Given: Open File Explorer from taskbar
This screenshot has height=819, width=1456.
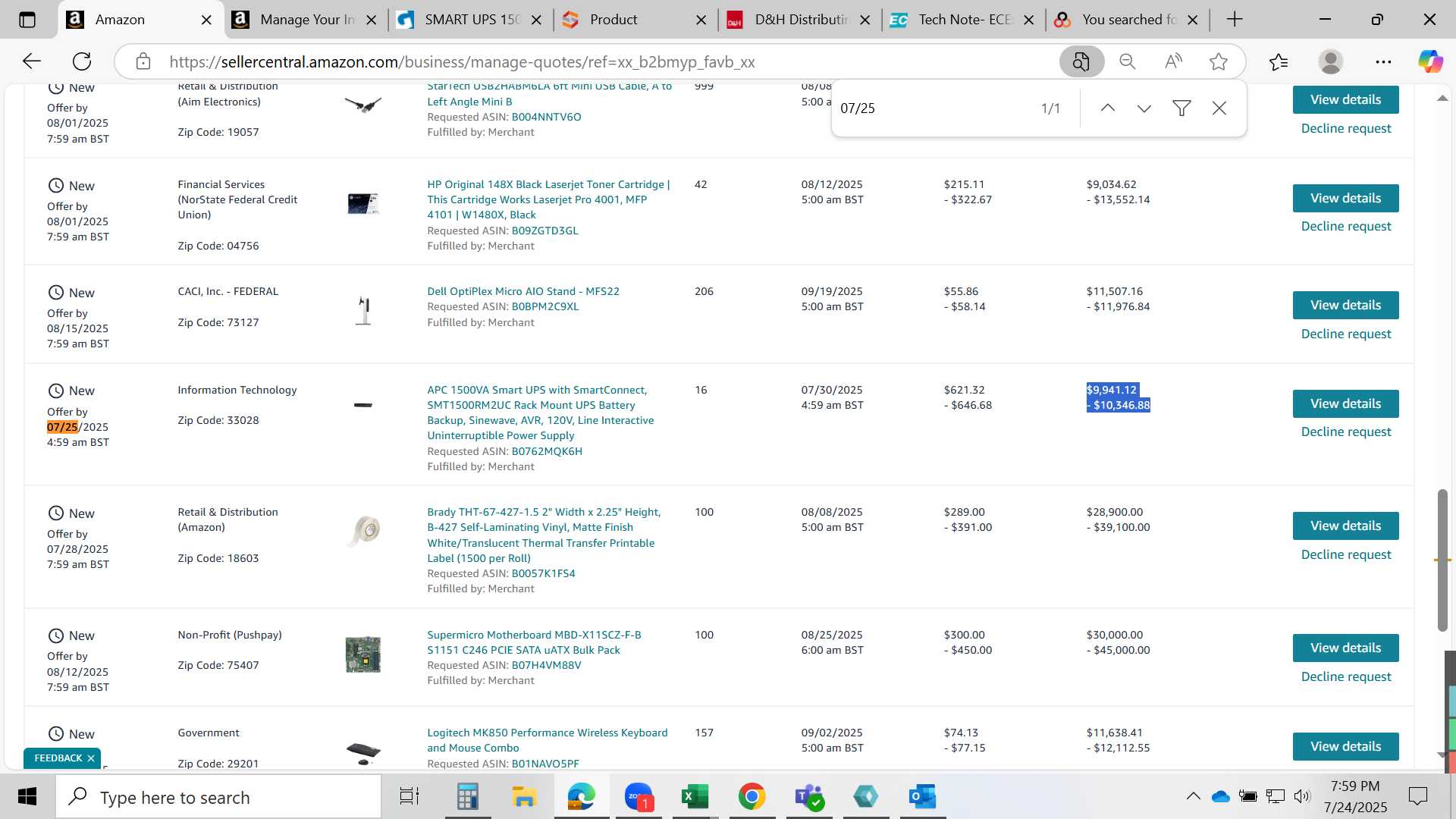Looking at the screenshot, I should pos(524,797).
